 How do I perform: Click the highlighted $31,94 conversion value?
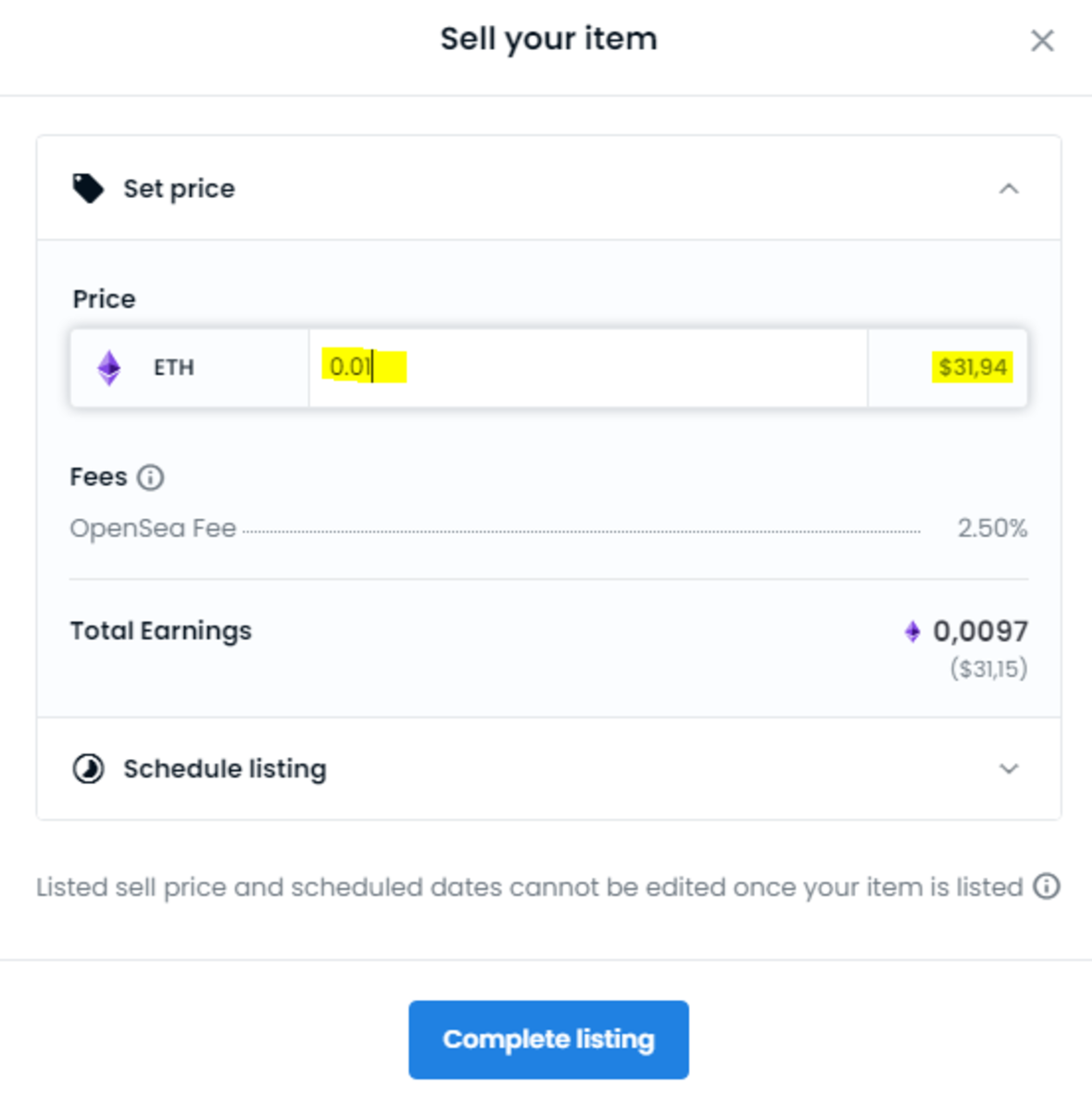[x=972, y=367]
